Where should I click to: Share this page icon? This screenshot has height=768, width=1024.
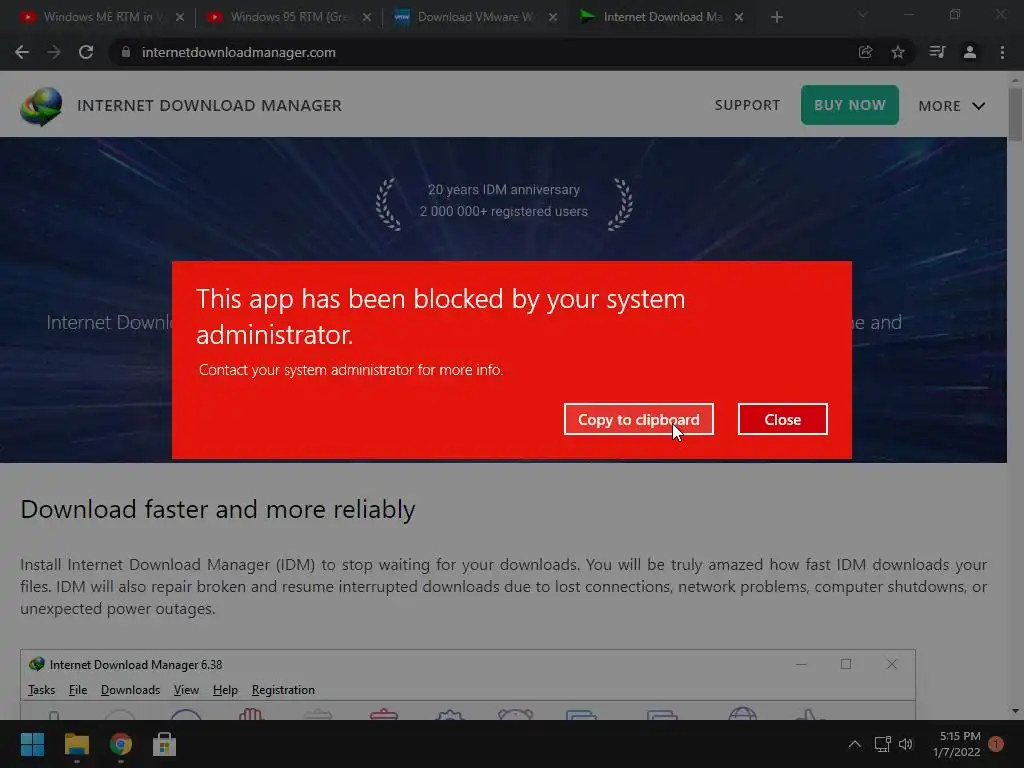865,52
